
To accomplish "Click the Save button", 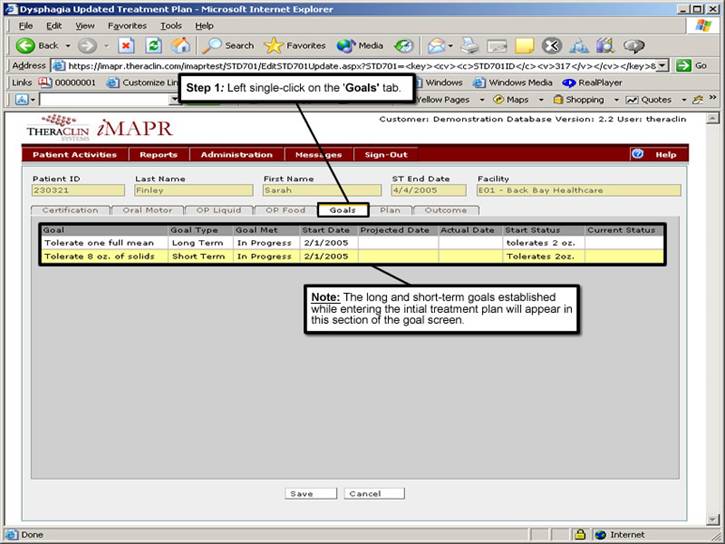I will [x=300, y=493].
